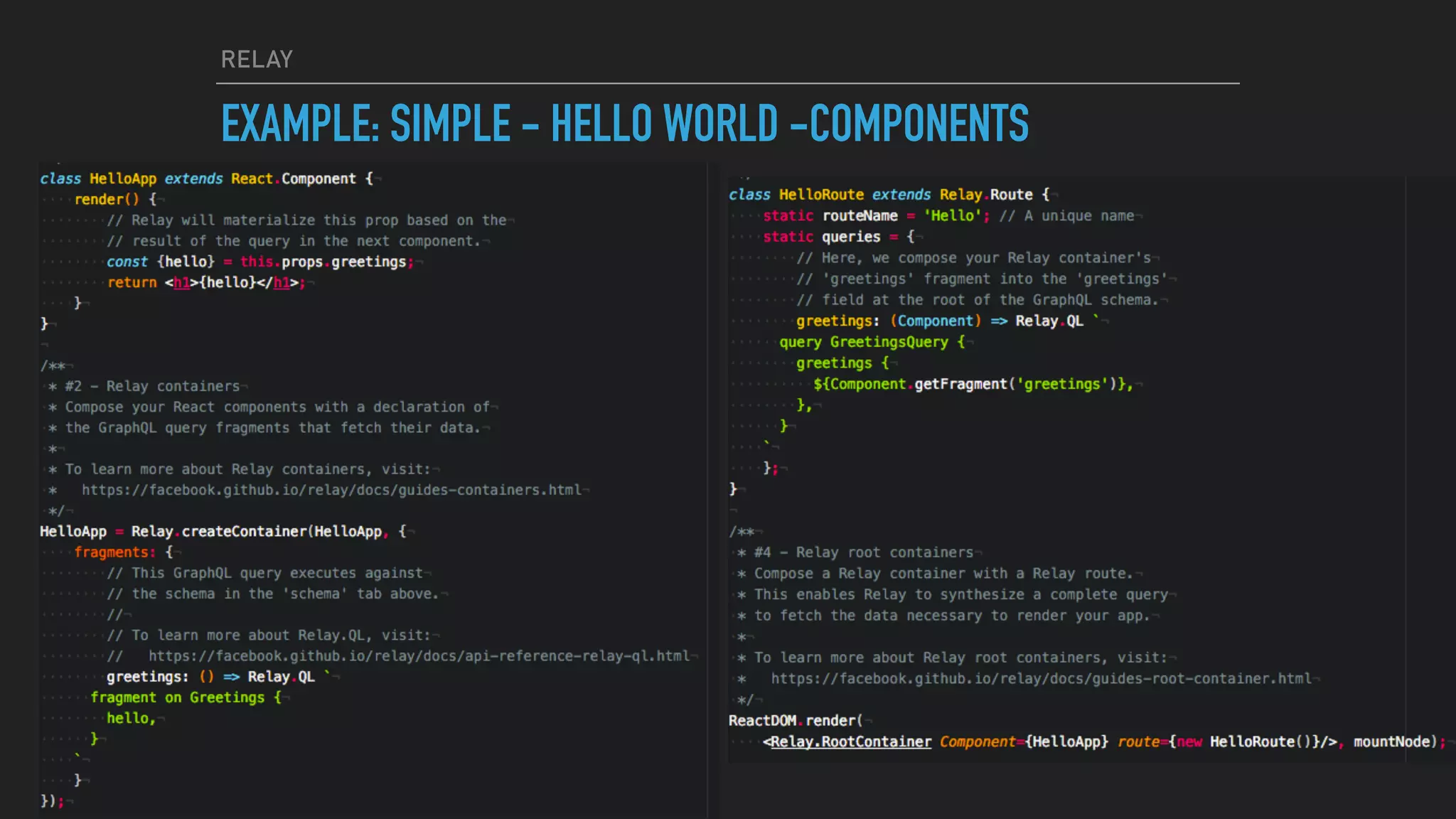Click the return h1 hello line
The height and width of the screenshot is (819, 1456).
click(206, 282)
